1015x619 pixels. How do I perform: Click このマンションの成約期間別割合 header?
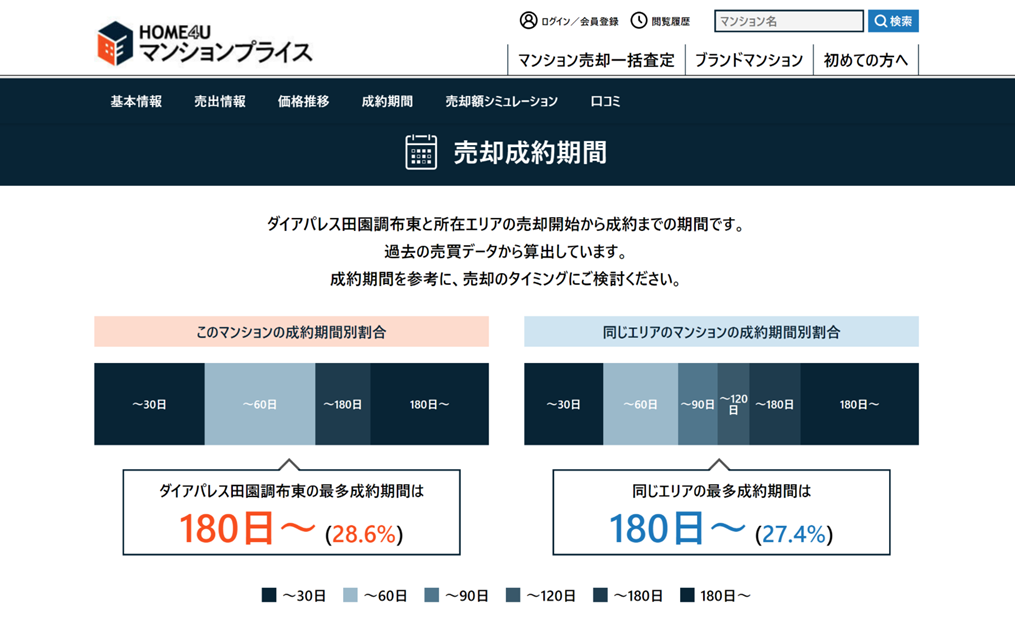tap(291, 332)
